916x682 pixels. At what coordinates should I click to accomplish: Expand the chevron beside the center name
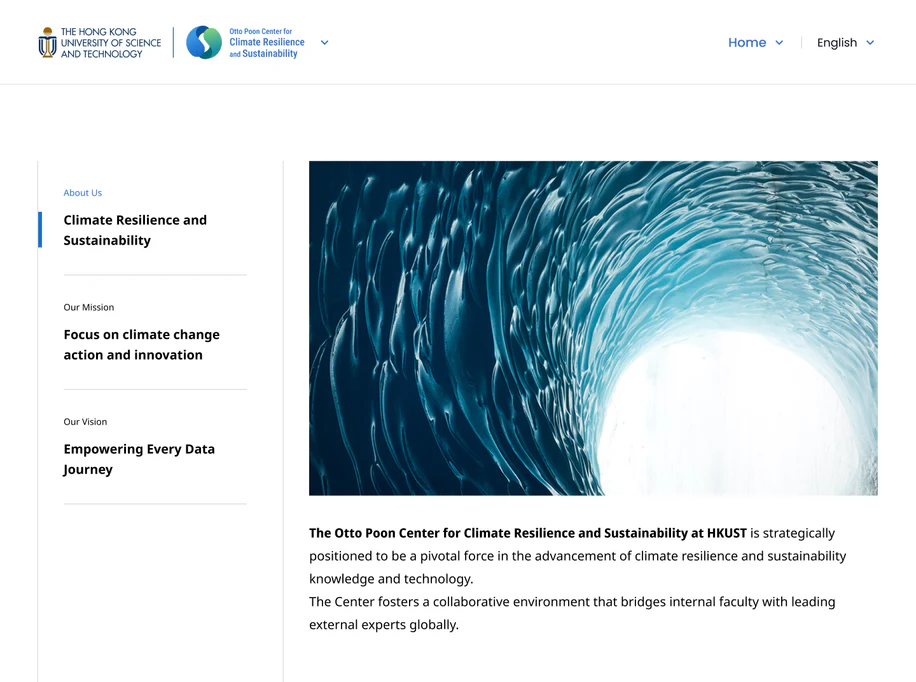[x=325, y=43]
